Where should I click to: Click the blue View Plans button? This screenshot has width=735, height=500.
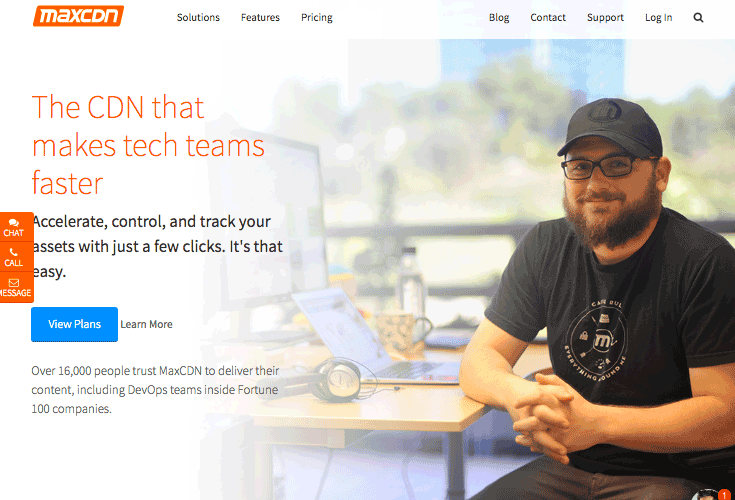75,324
